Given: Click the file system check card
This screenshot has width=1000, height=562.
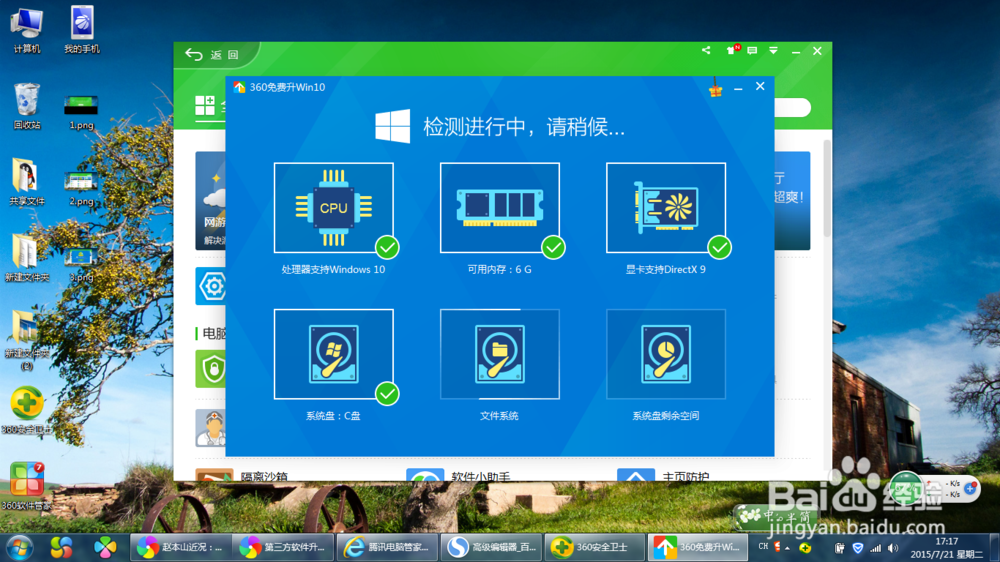Looking at the screenshot, I should coord(499,354).
